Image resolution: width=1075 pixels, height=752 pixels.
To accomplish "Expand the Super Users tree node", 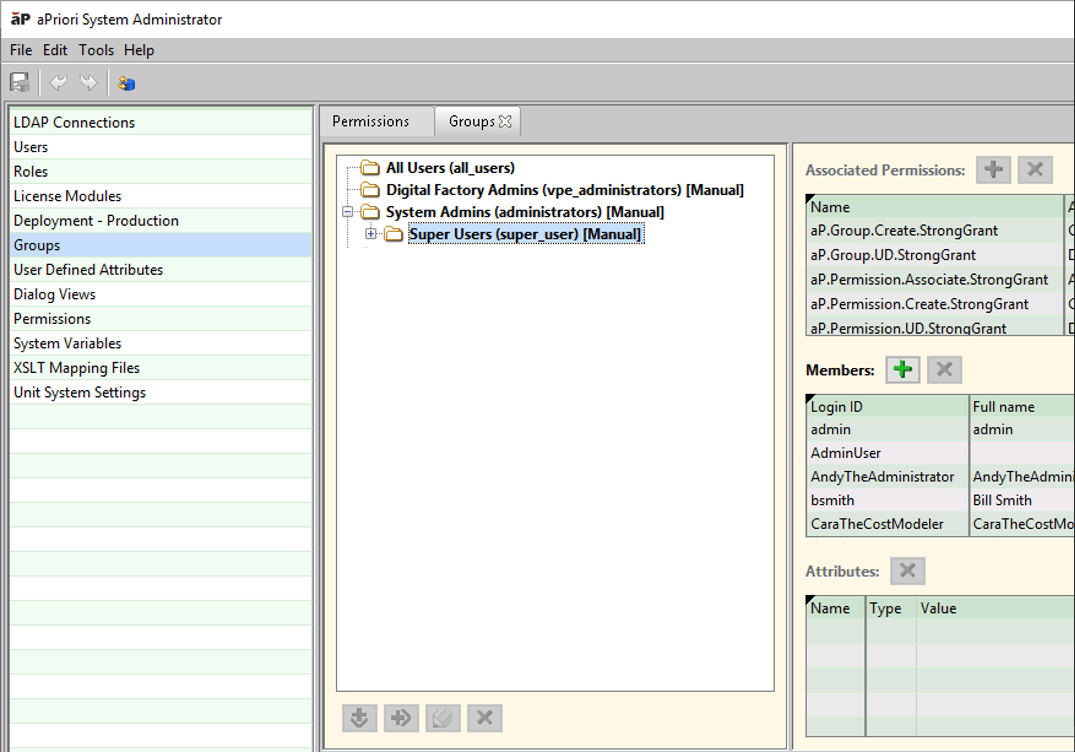I will point(371,234).
